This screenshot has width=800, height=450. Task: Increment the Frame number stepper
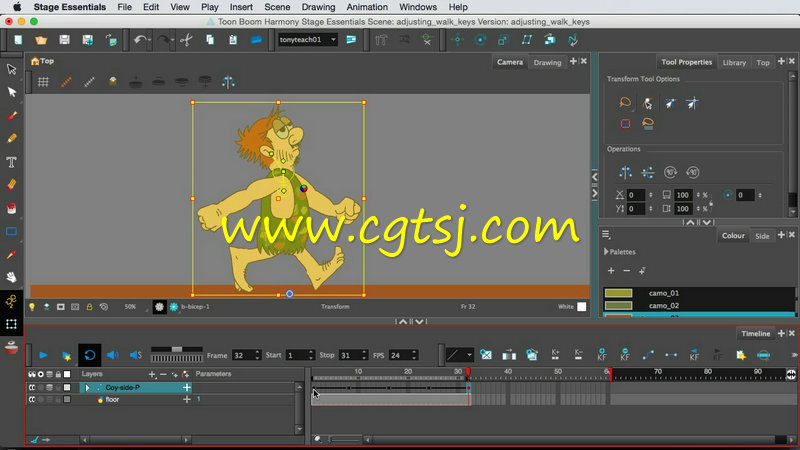(x=257, y=352)
